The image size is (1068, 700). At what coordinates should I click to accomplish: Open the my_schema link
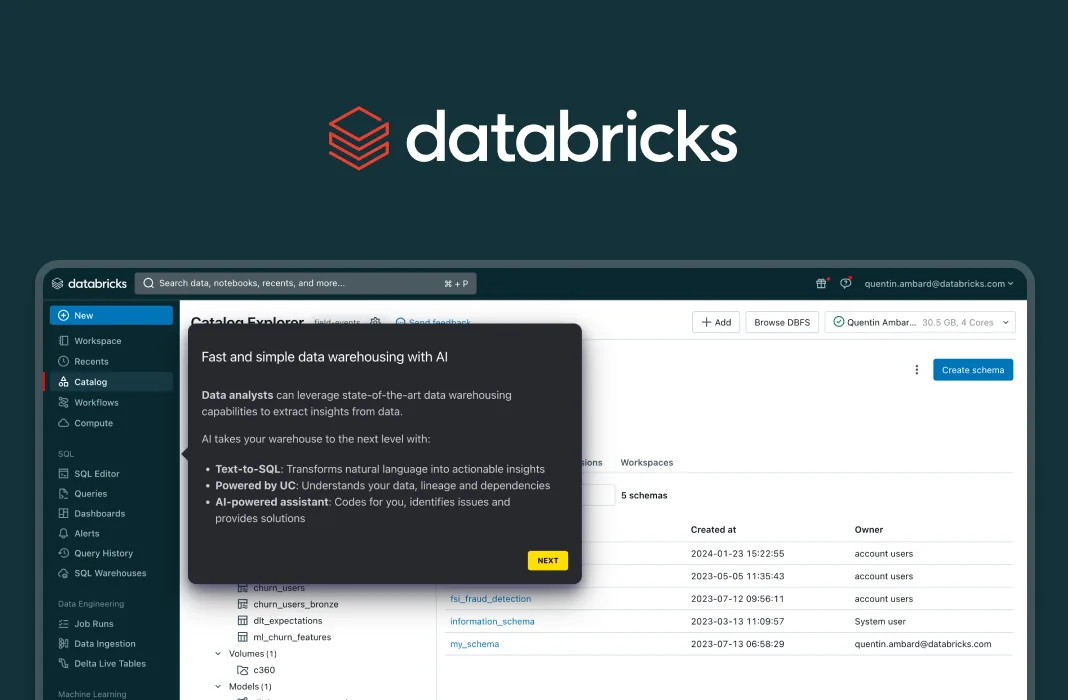point(475,643)
